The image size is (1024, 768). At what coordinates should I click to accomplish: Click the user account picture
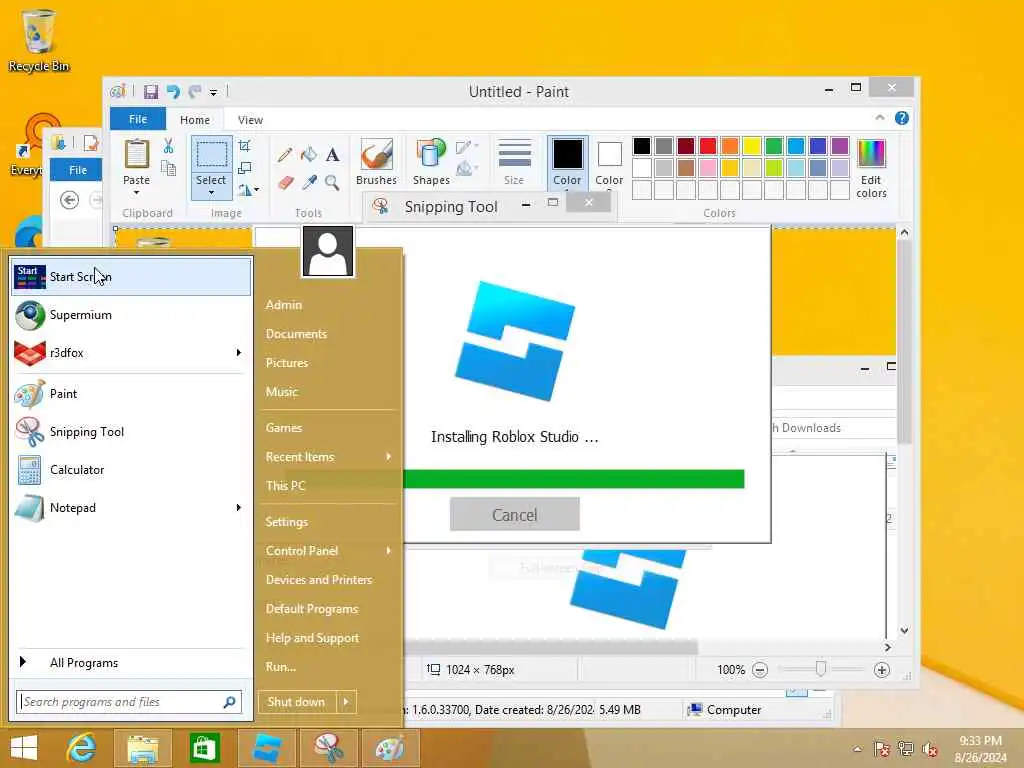[x=328, y=251]
